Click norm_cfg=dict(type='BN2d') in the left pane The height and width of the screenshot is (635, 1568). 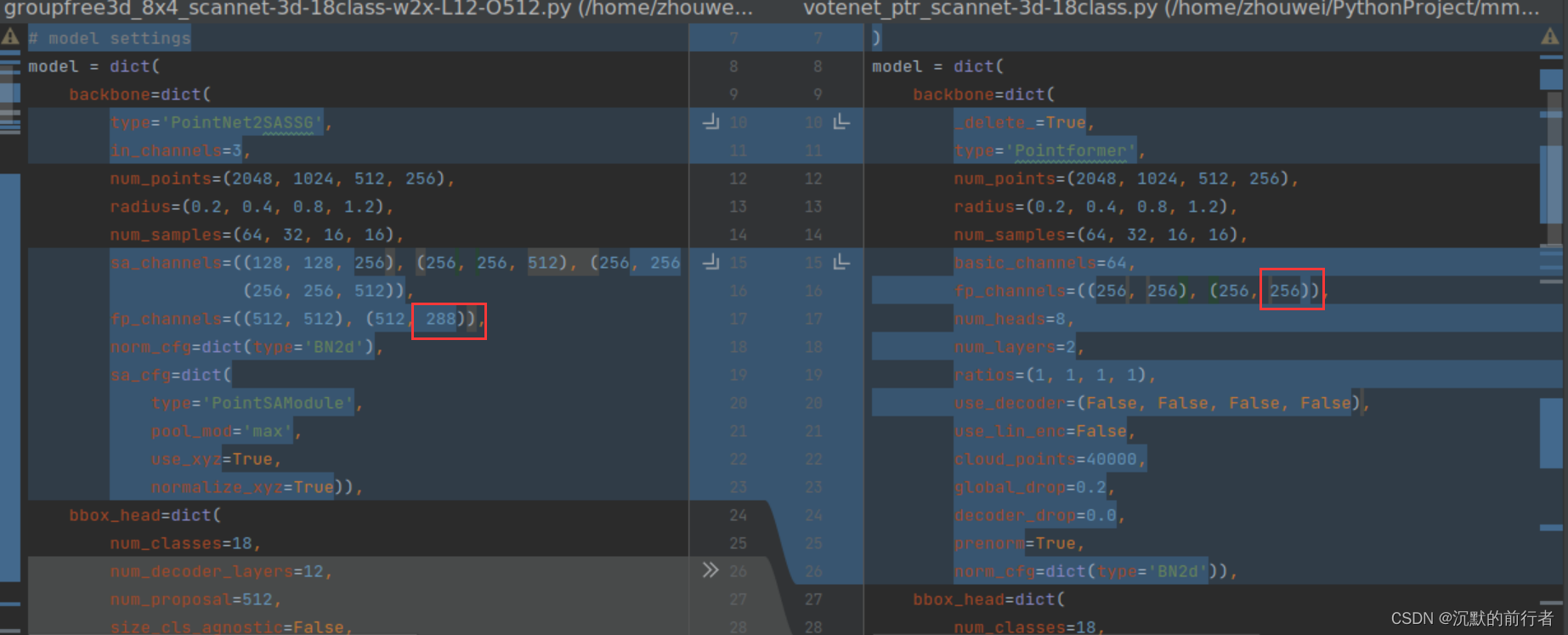[x=246, y=347]
